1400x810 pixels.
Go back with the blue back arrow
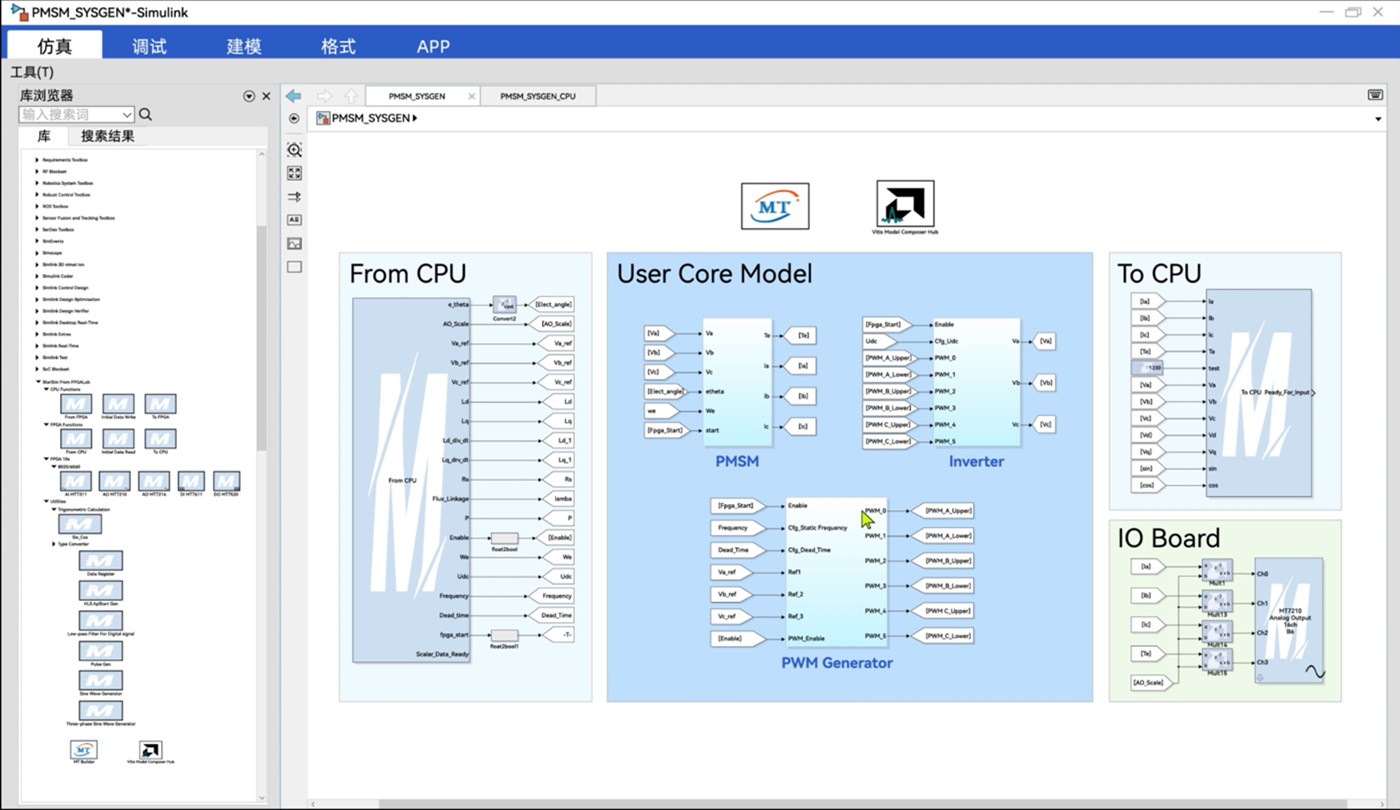click(x=293, y=96)
